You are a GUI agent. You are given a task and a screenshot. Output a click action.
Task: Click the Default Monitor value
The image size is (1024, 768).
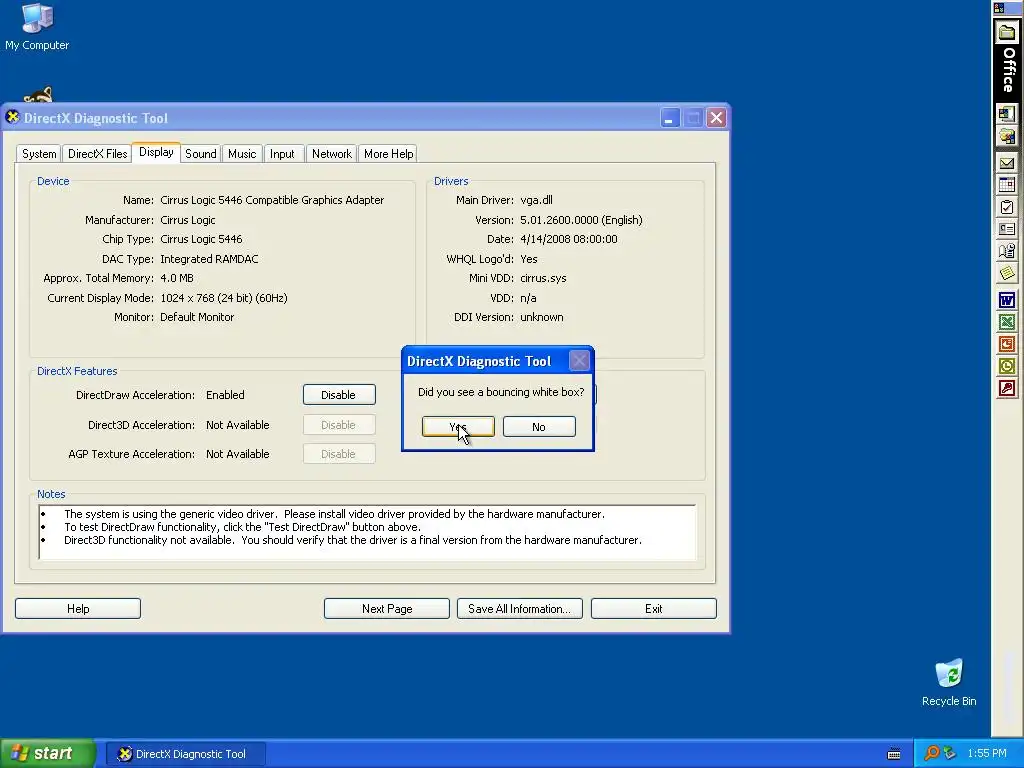[197, 317]
